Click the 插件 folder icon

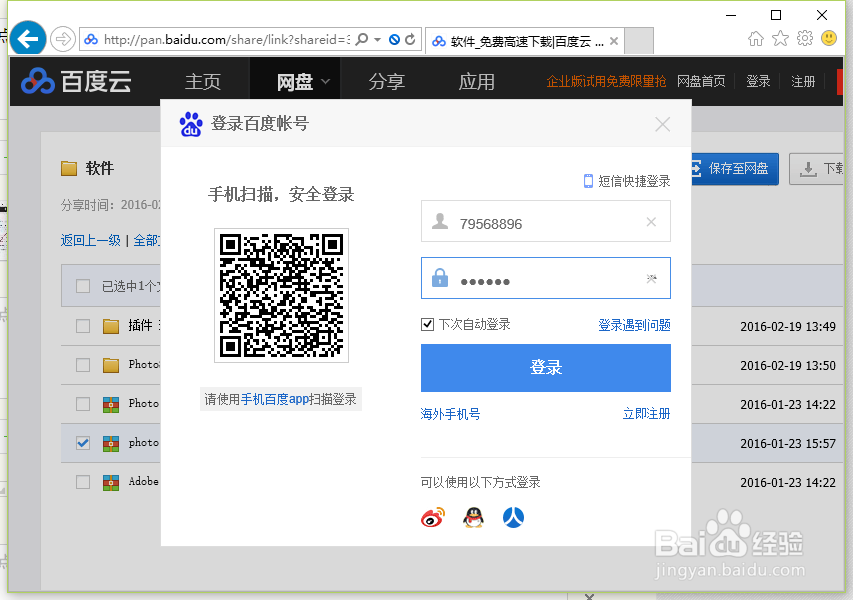(111, 326)
